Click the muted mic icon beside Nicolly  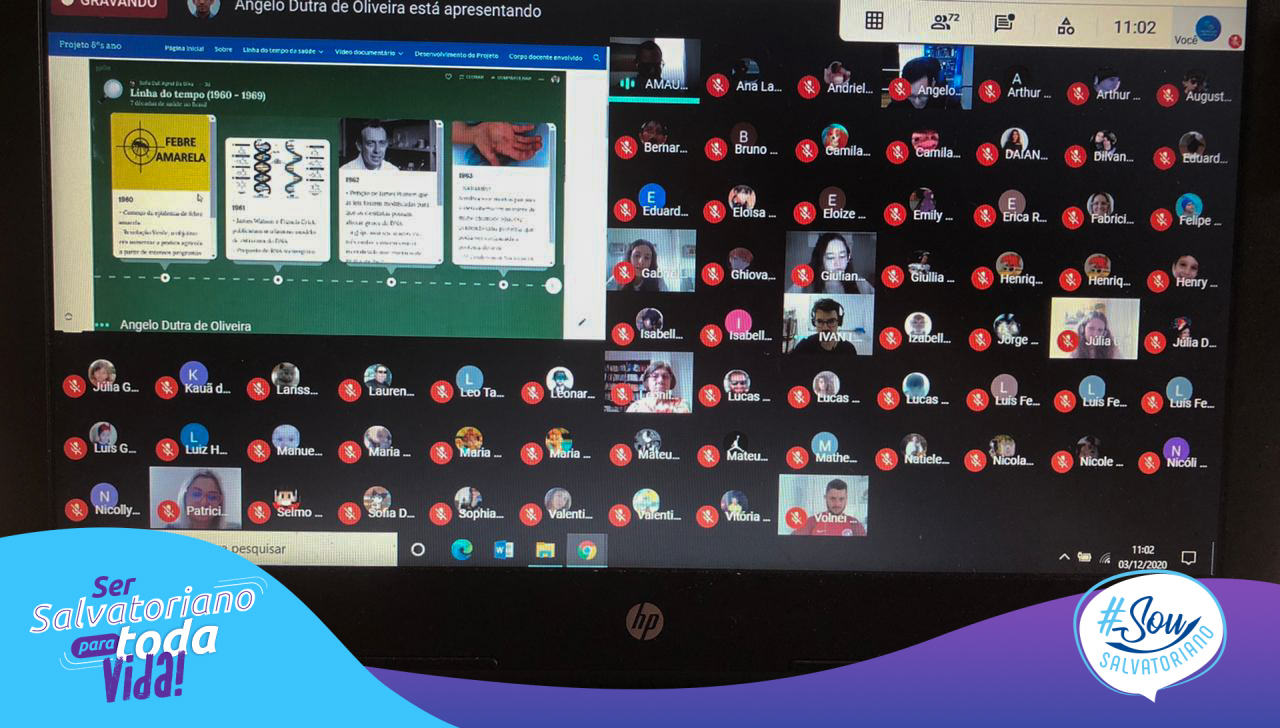(75, 510)
